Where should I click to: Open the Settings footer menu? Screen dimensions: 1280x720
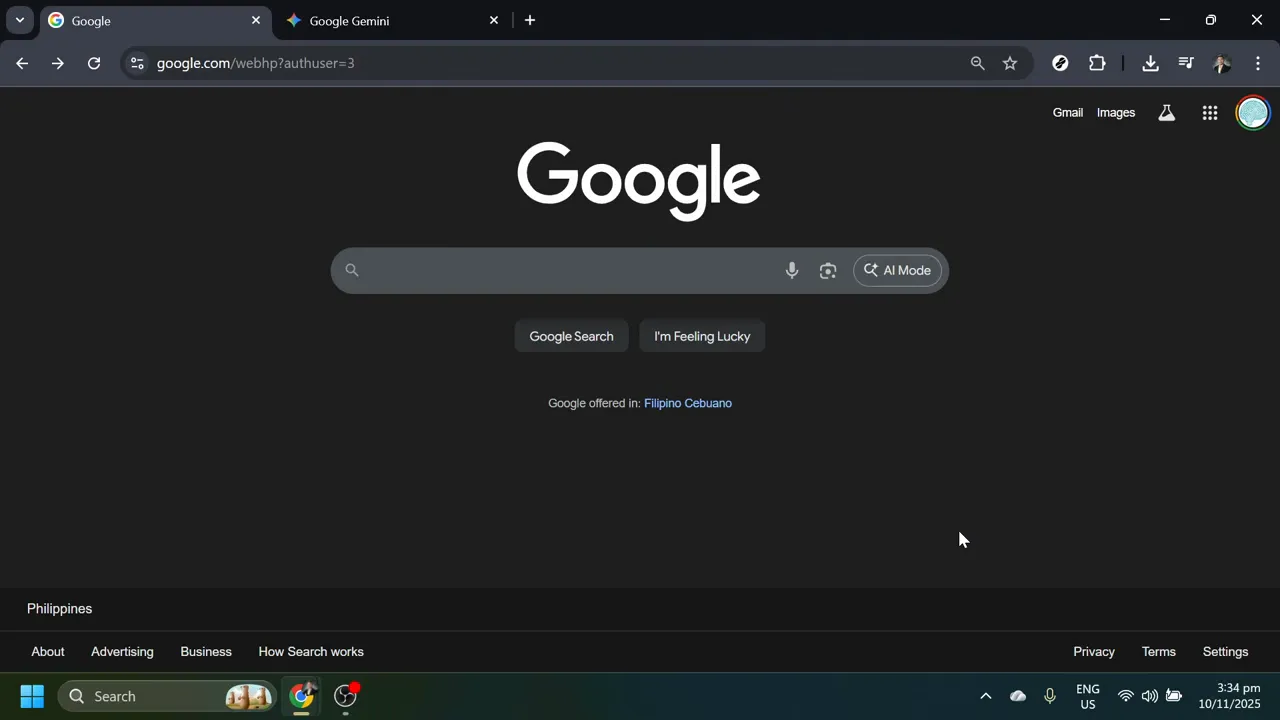[1225, 651]
